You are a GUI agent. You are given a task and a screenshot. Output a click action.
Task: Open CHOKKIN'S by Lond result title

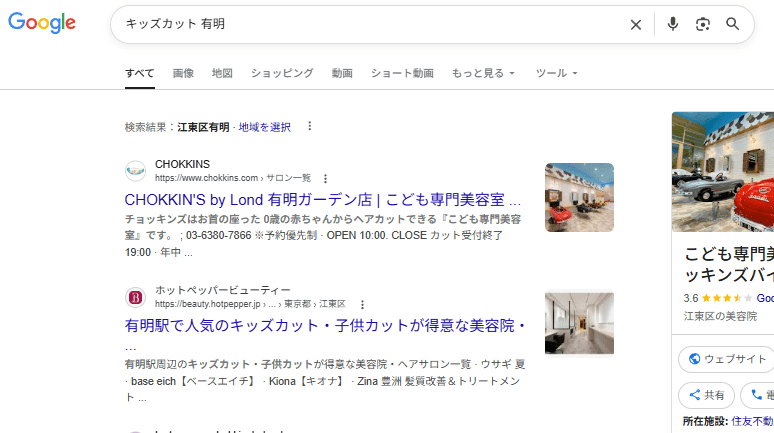click(323, 198)
